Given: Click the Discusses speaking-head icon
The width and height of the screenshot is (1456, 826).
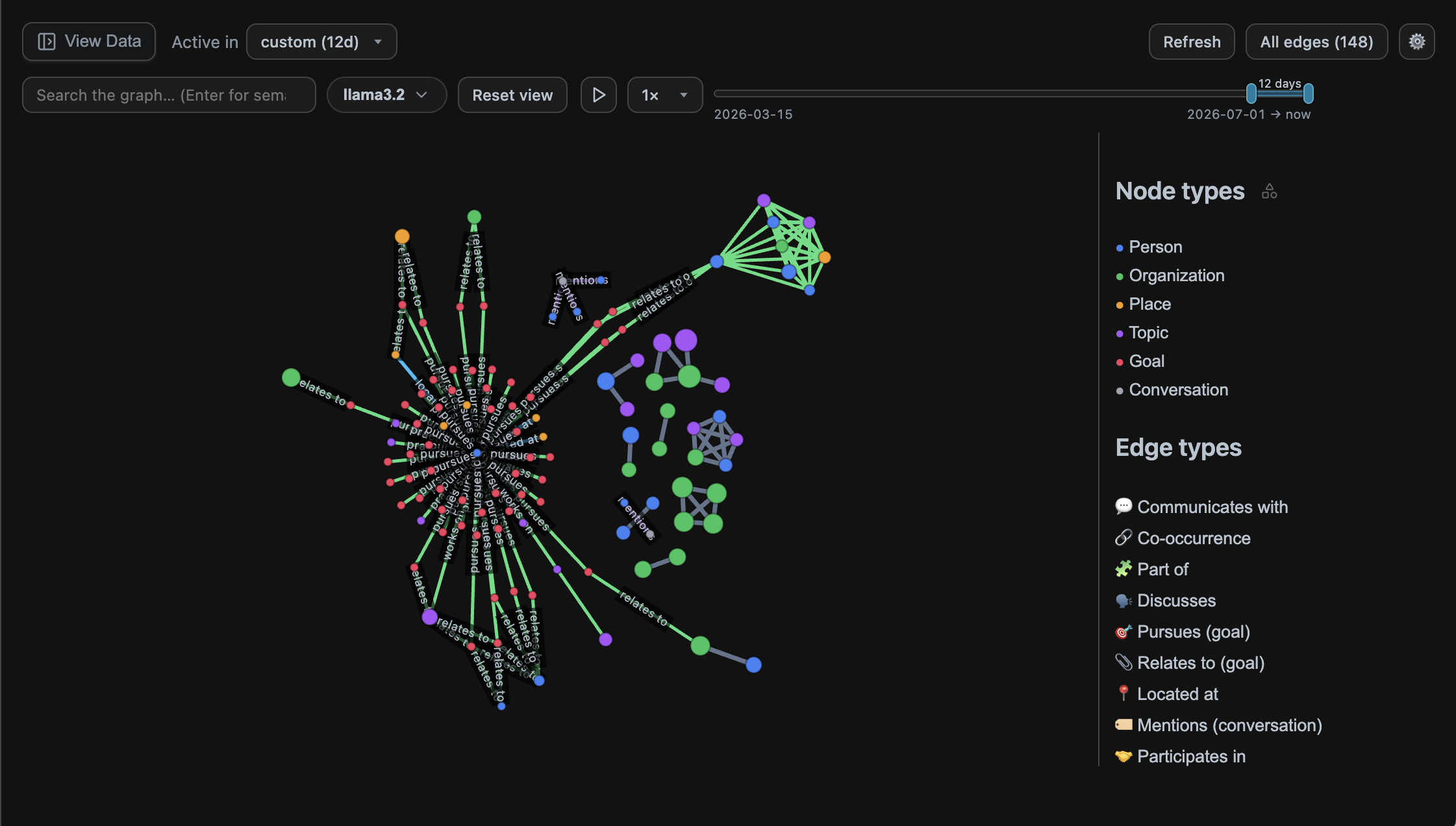Looking at the screenshot, I should [x=1123, y=601].
